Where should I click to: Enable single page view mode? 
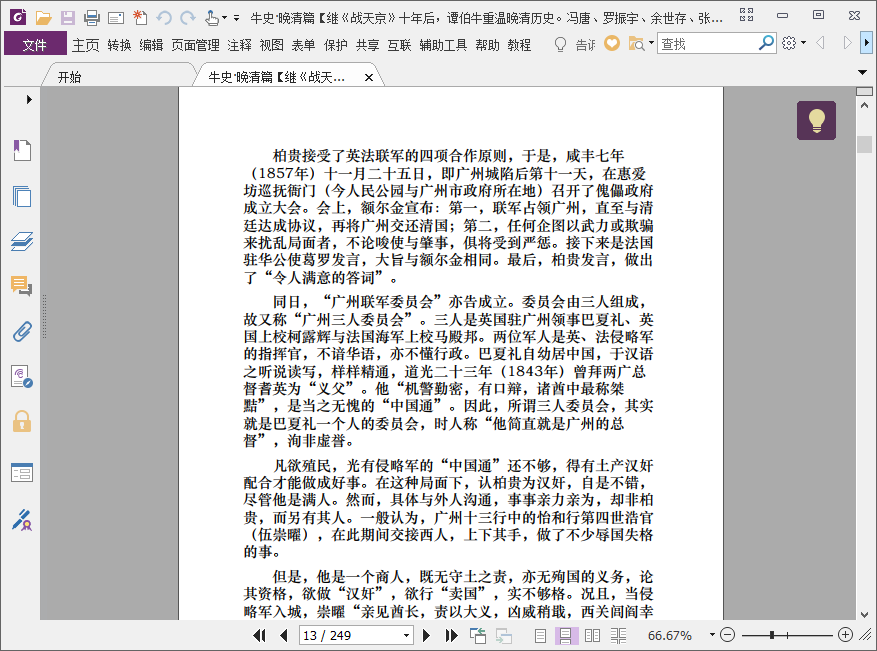pyautogui.click(x=540, y=635)
